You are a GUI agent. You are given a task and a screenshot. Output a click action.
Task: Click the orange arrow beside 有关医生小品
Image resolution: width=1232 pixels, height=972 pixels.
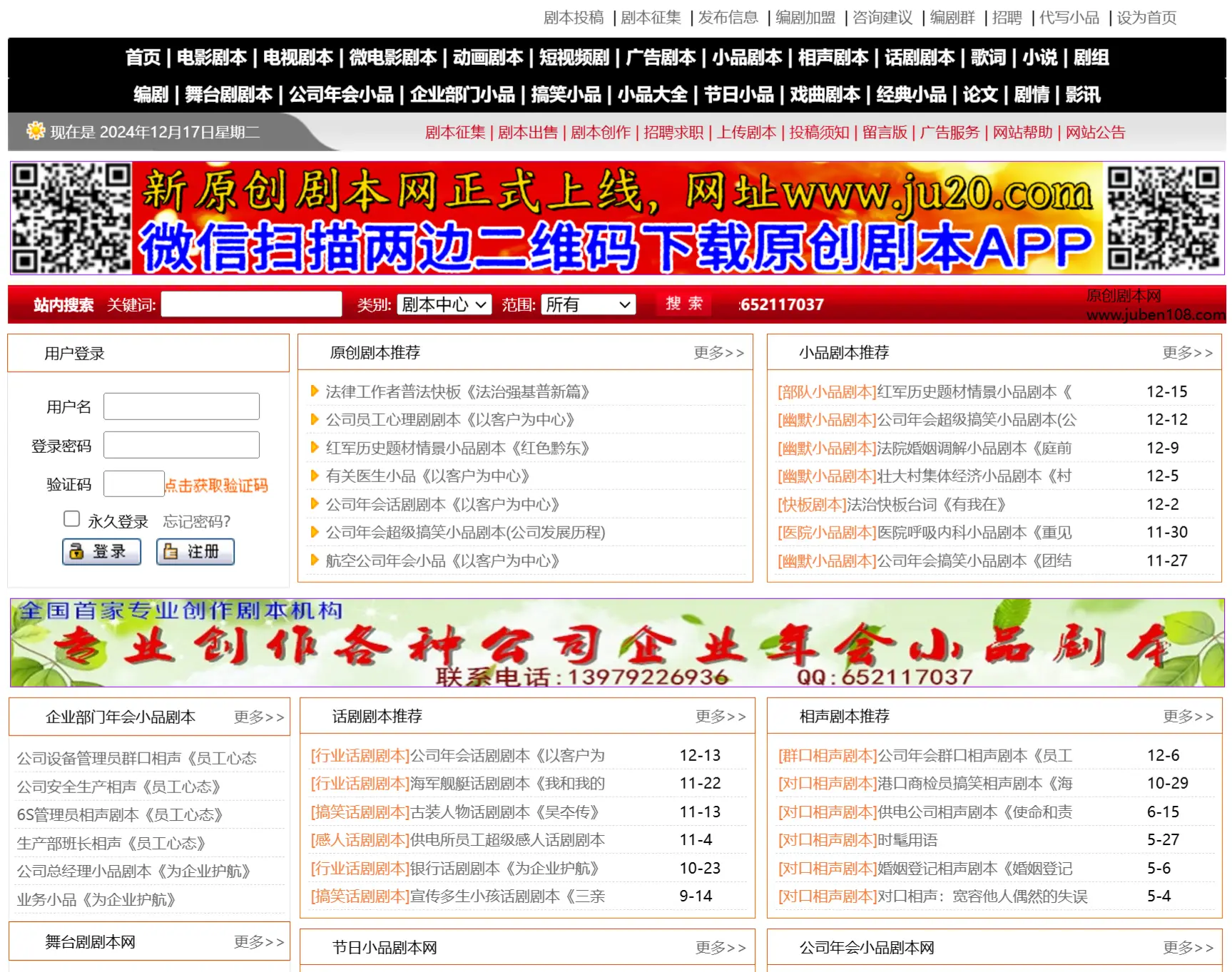tap(314, 476)
